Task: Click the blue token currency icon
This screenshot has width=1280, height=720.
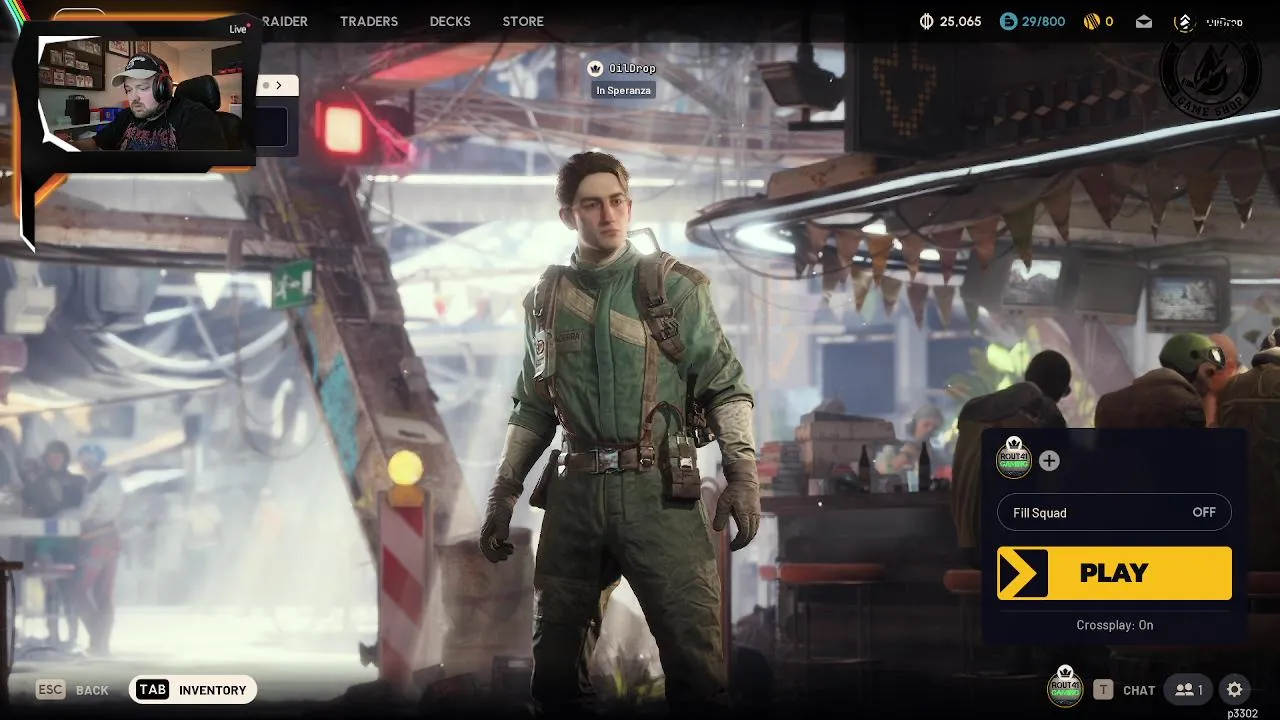Action: (x=1009, y=21)
